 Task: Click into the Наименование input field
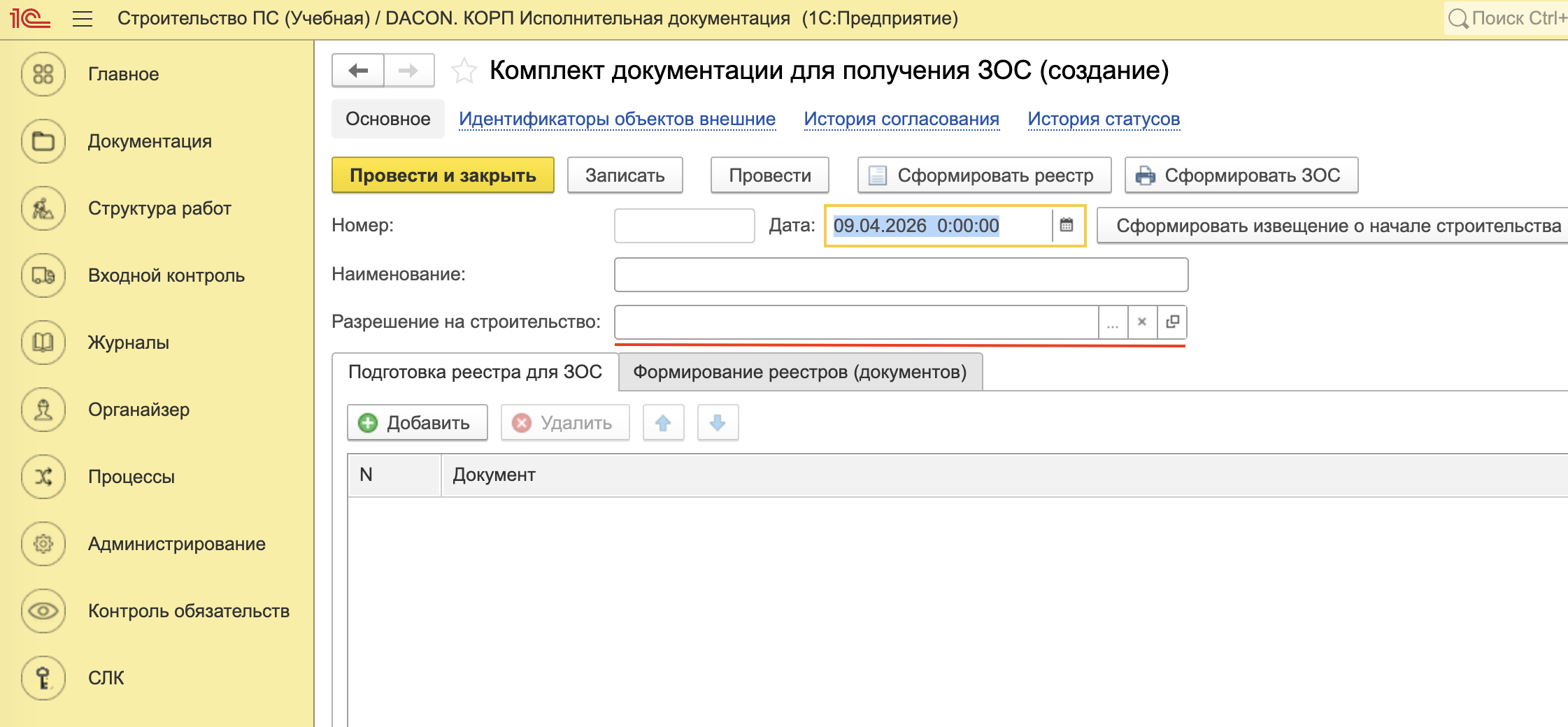click(900, 275)
